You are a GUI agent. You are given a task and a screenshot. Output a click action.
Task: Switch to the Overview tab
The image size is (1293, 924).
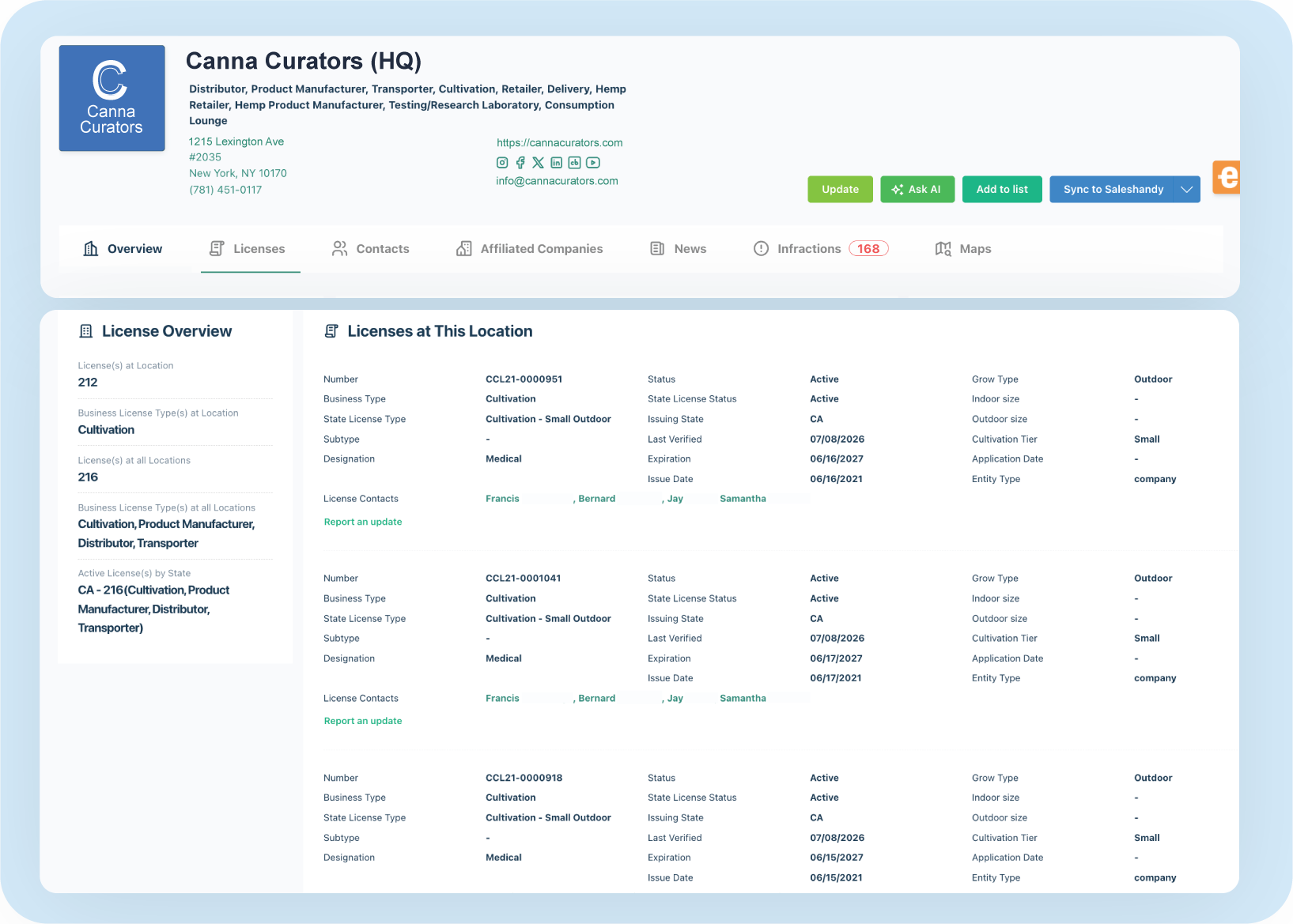[x=123, y=249]
